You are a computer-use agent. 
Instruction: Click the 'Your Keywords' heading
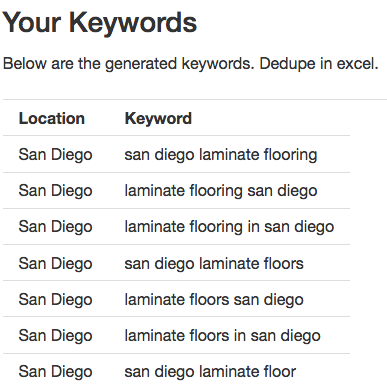click(100, 22)
